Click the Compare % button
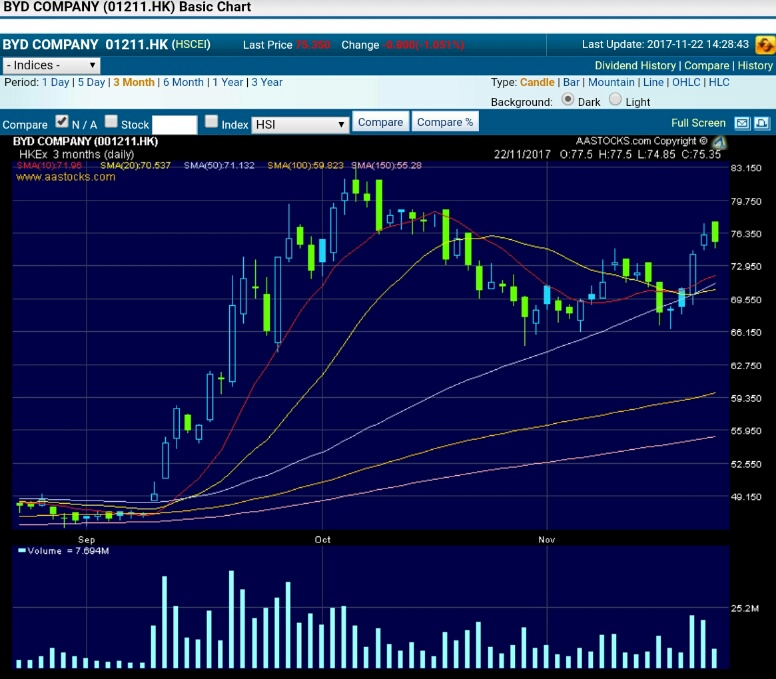Image resolution: width=776 pixels, height=679 pixels. point(444,122)
